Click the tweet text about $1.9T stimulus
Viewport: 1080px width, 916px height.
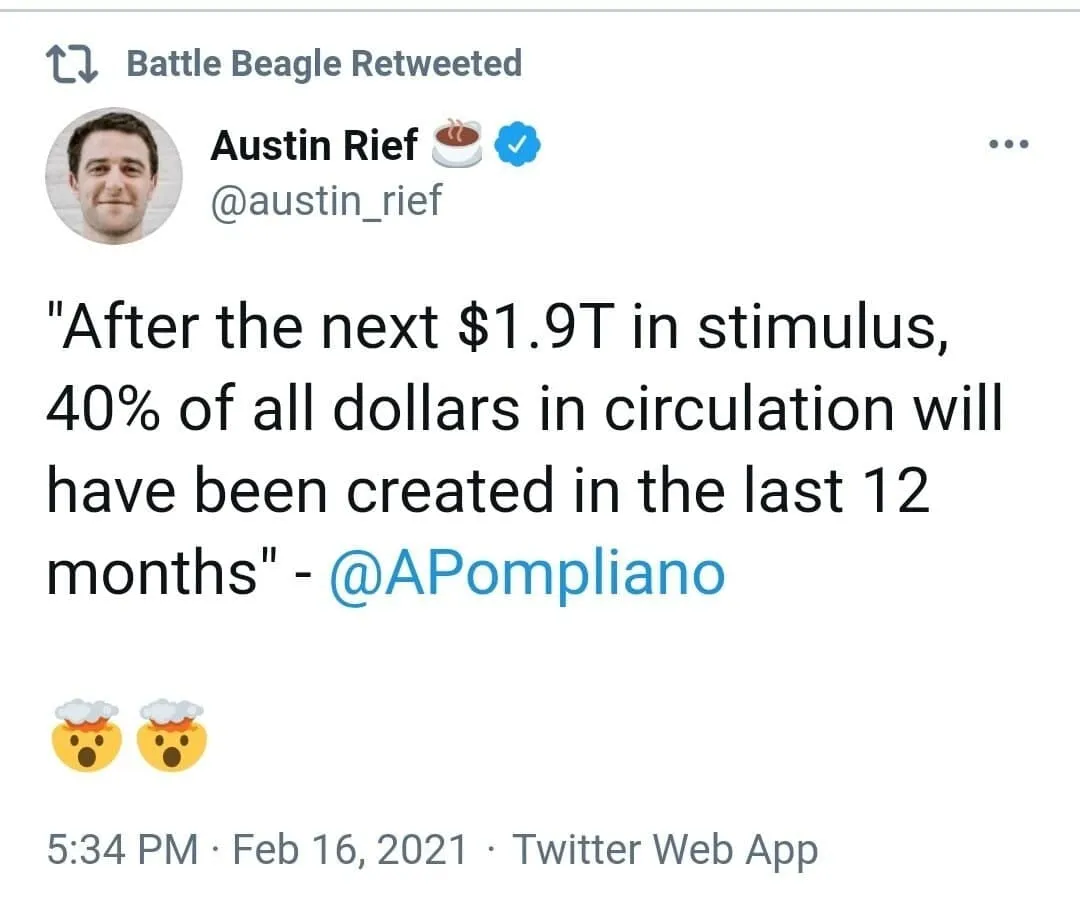[x=524, y=450]
